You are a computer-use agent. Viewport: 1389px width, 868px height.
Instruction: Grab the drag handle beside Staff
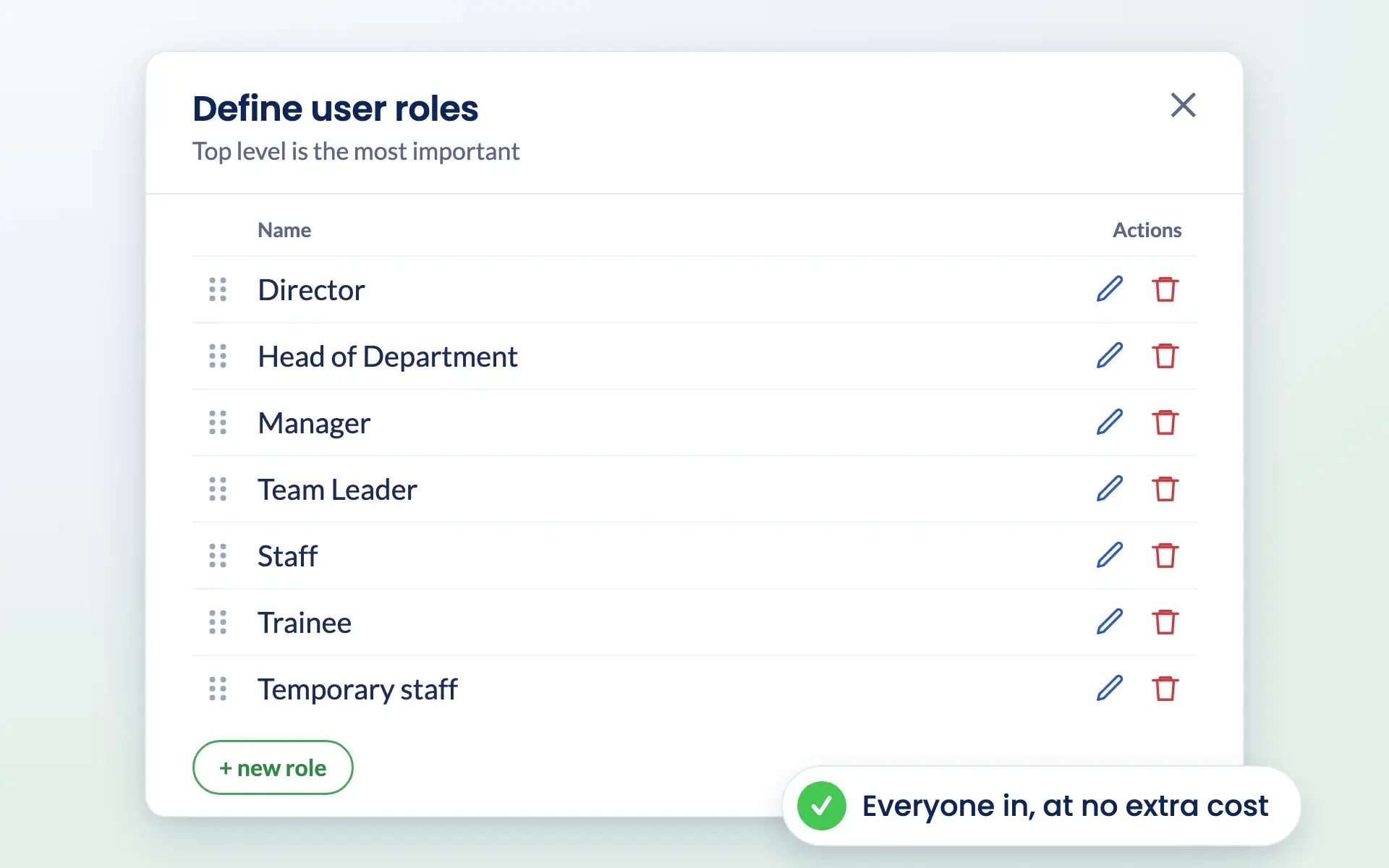(218, 556)
